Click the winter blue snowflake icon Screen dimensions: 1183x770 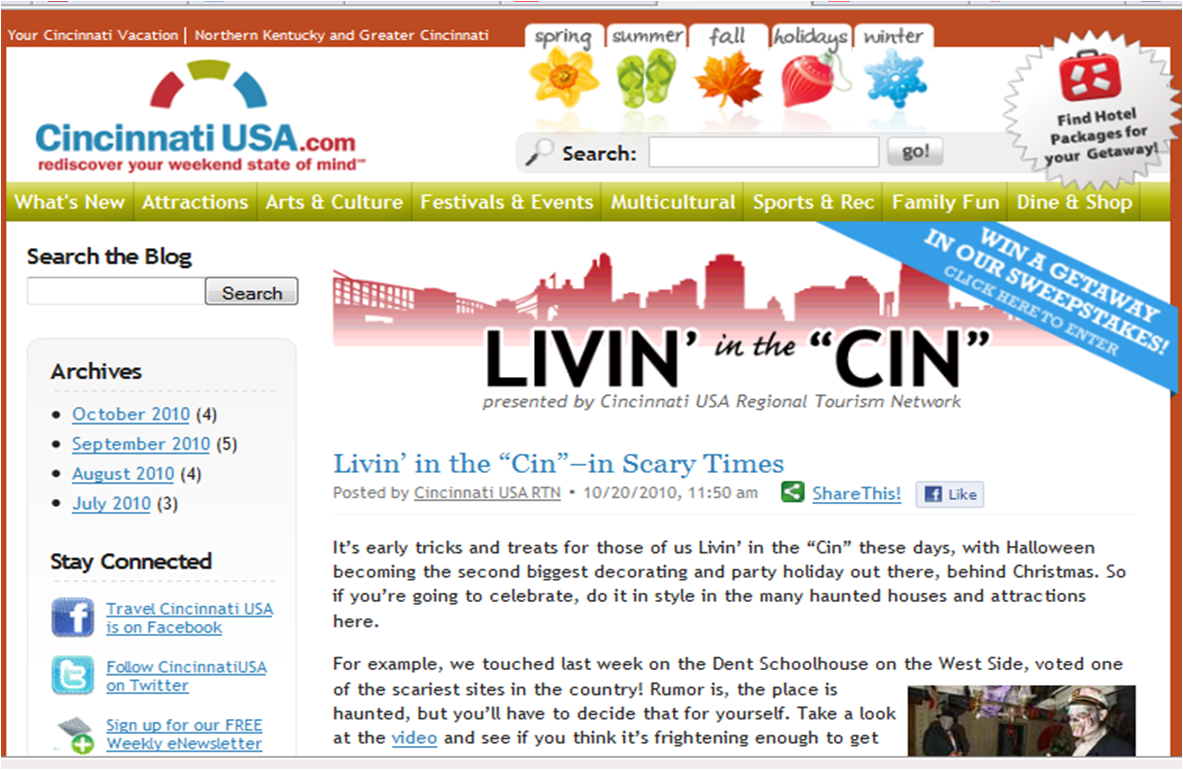pos(895,78)
